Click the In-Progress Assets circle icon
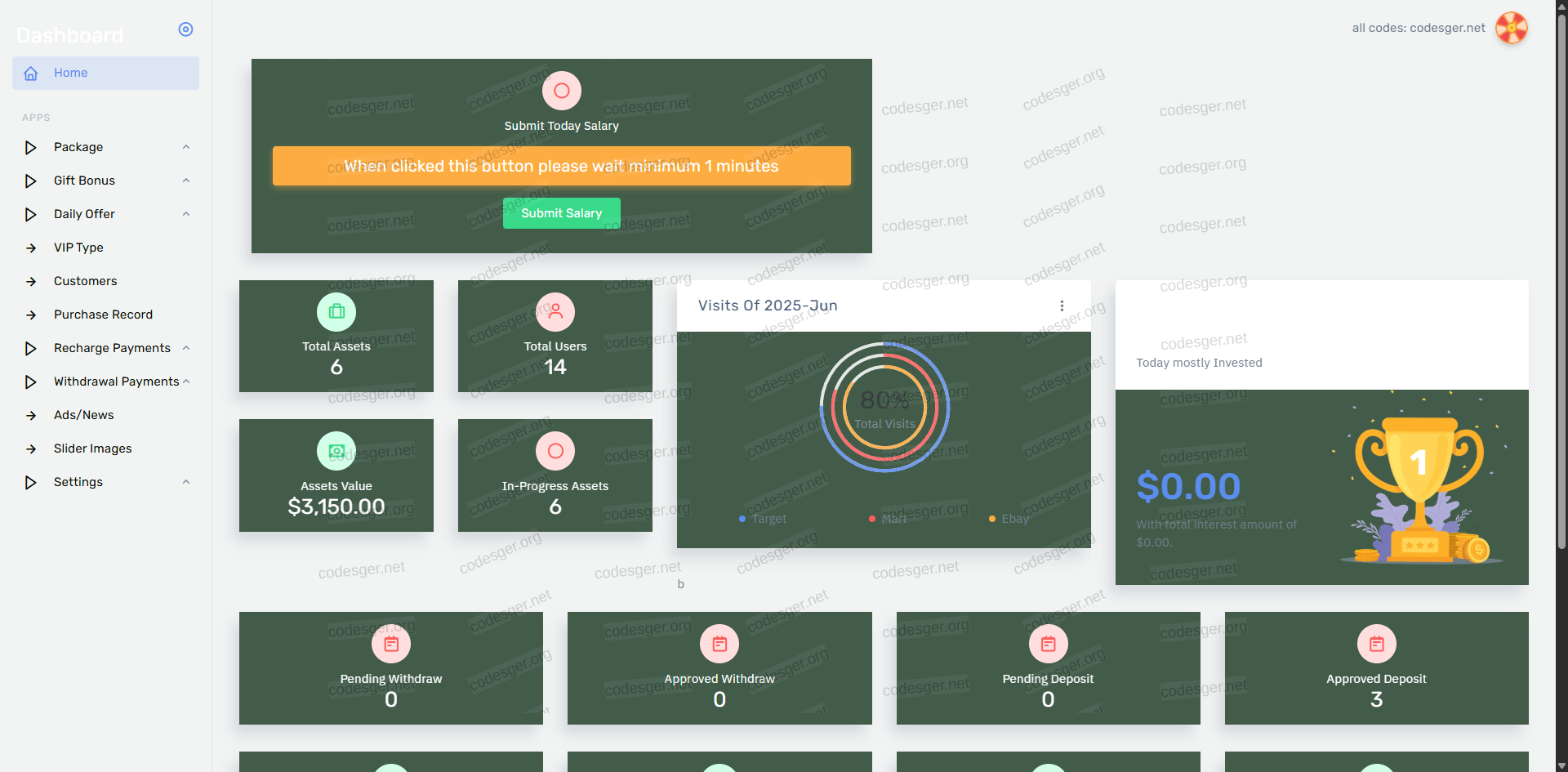Image resolution: width=1568 pixels, height=772 pixels. (x=555, y=451)
